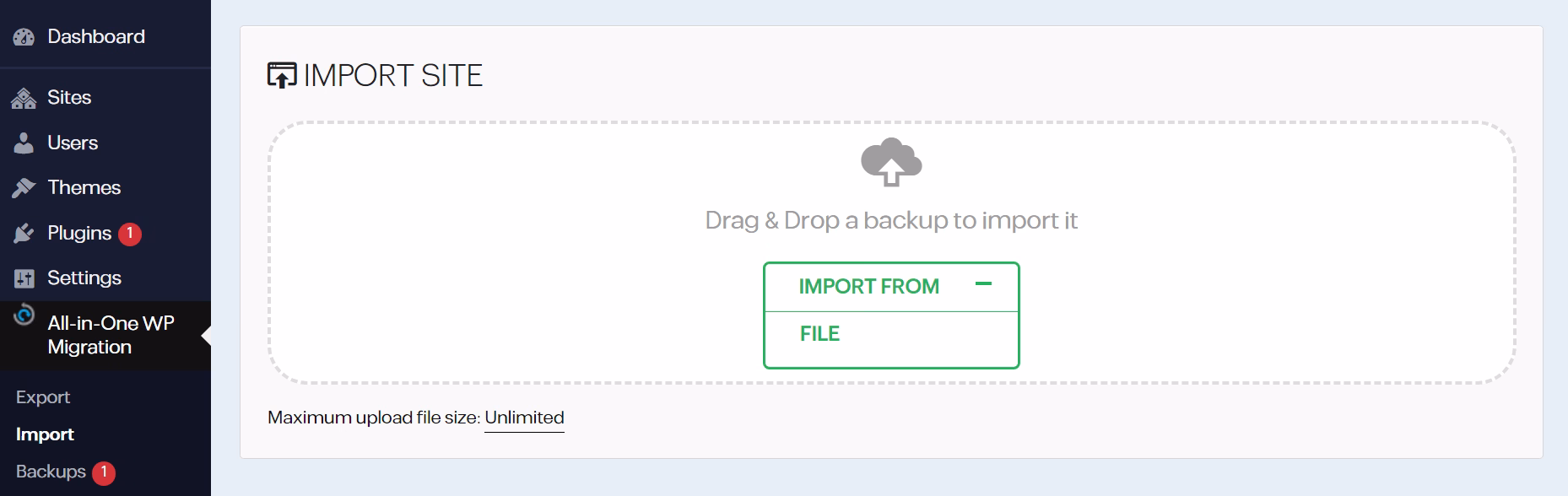1568x496 pixels.
Task: Click the All-in-One WP Migration logo icon
Action: (x=24, y=315)
